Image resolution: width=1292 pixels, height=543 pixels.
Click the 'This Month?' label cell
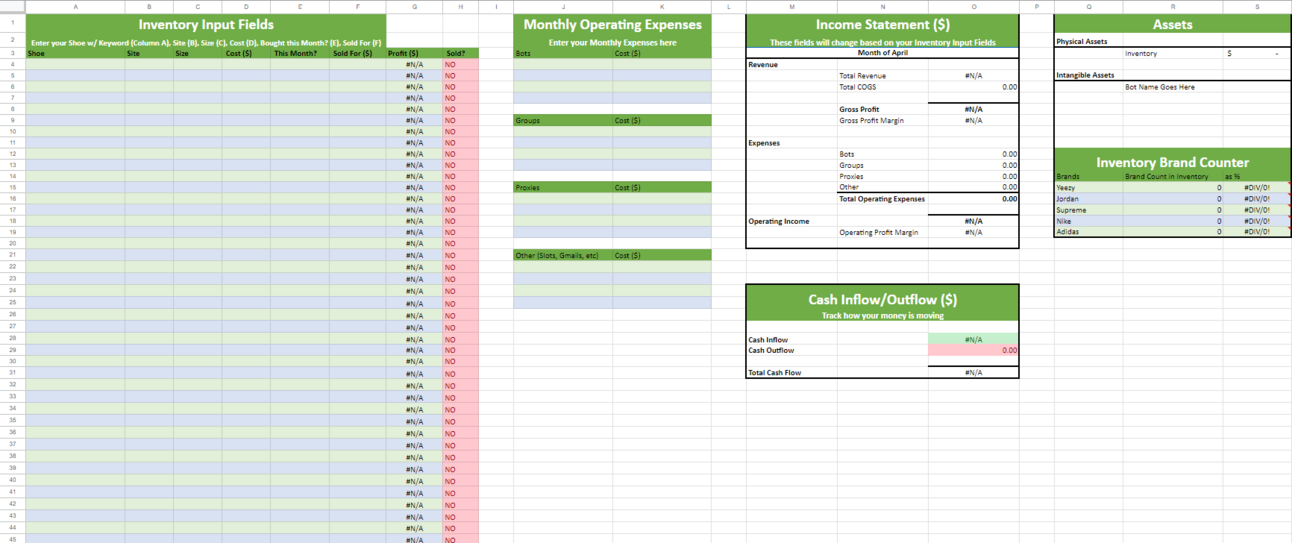point(300,53)
